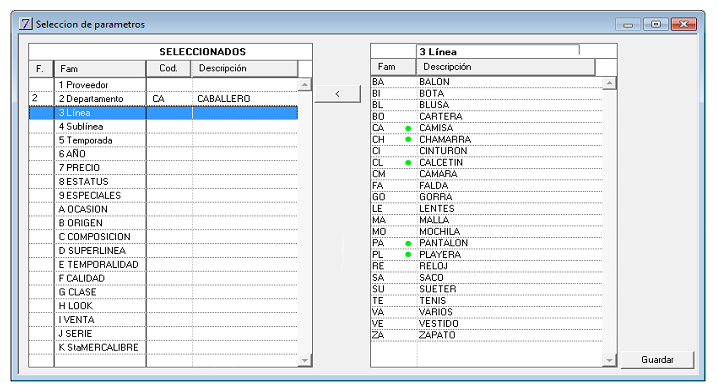Select RELOJ in the Línea list
718x389 pixels.
click(487, 266)
